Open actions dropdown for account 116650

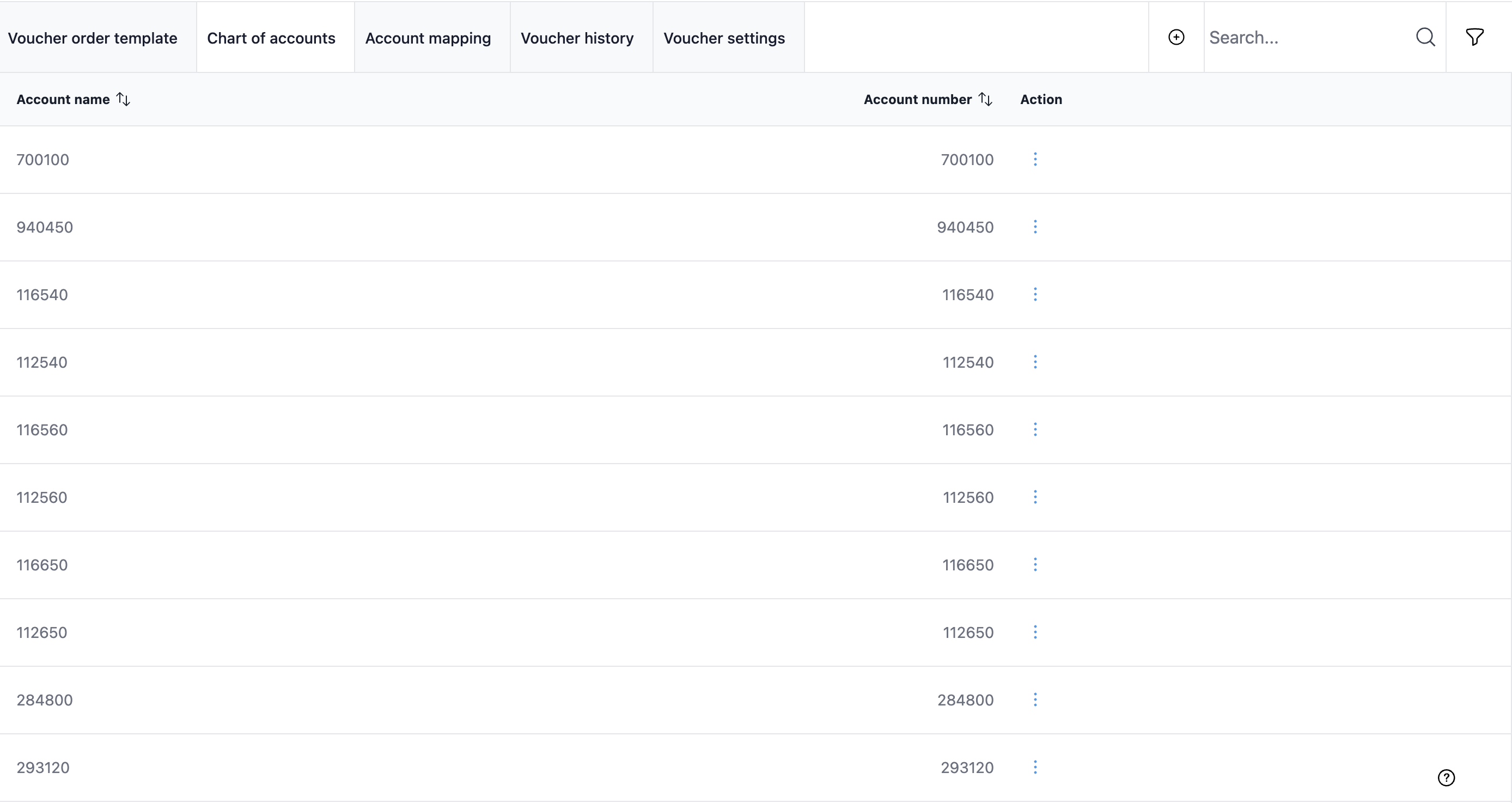(1035, 564)
